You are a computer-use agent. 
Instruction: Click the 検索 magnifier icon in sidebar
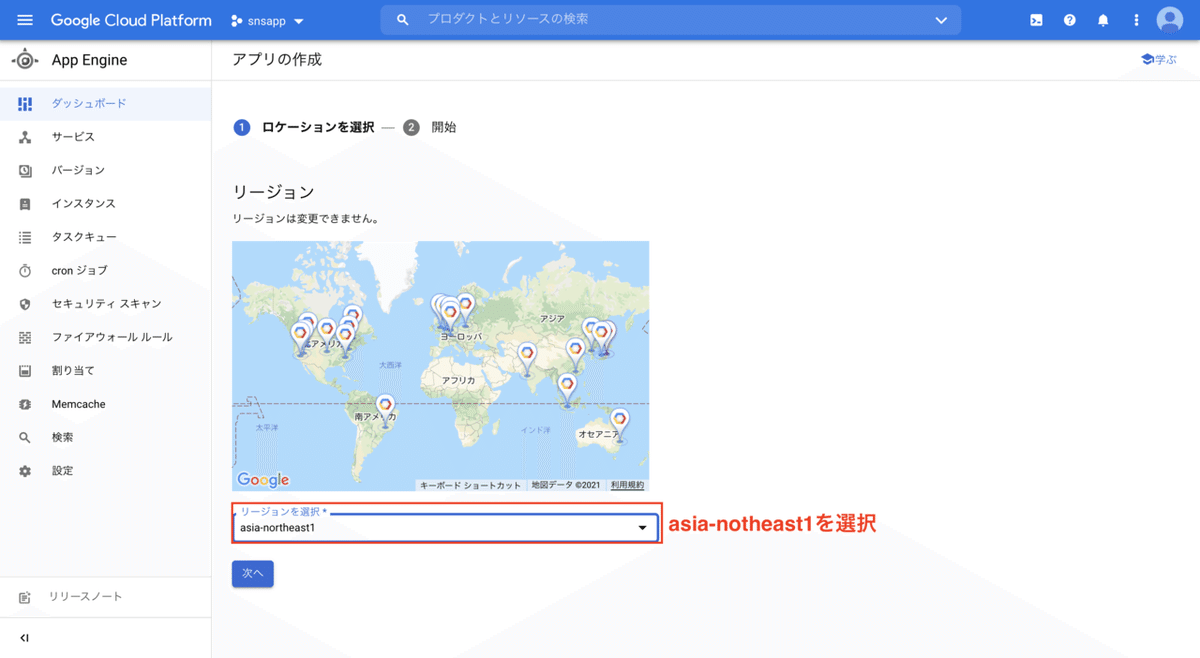(x=25, y=438)
